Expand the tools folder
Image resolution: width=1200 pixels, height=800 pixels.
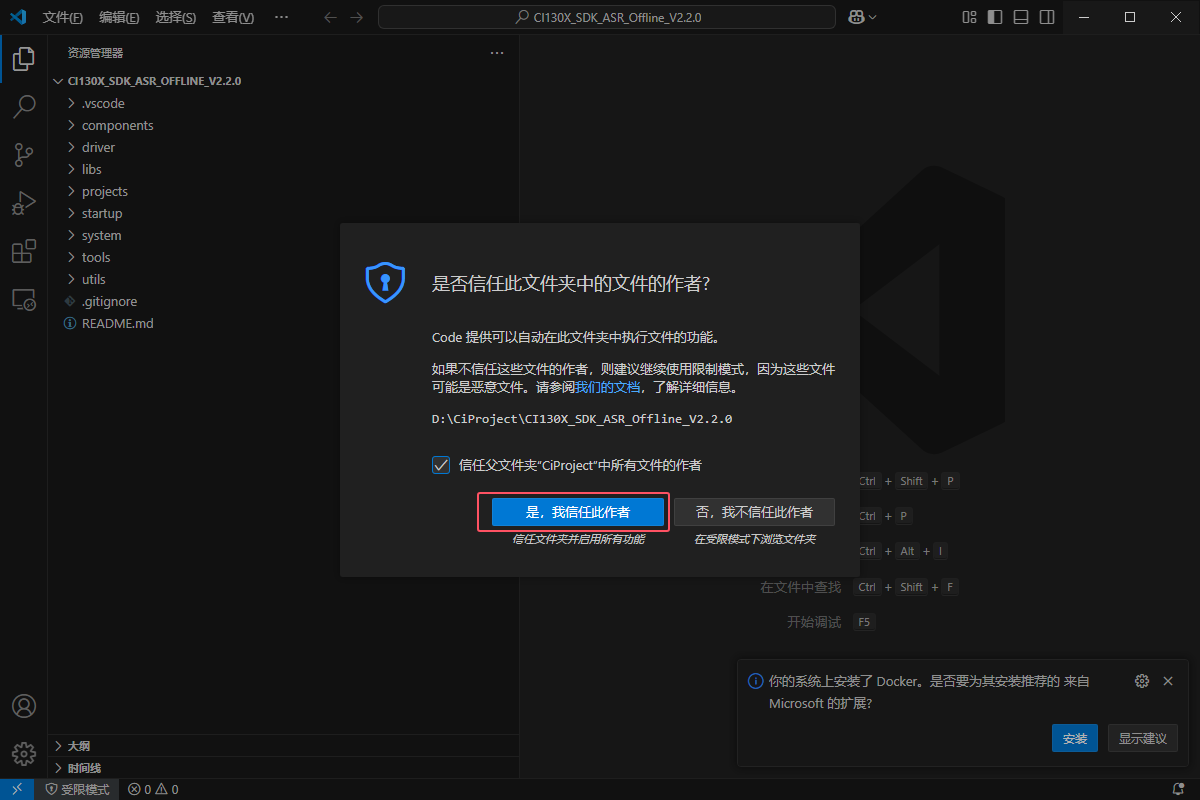pos(285,257)
